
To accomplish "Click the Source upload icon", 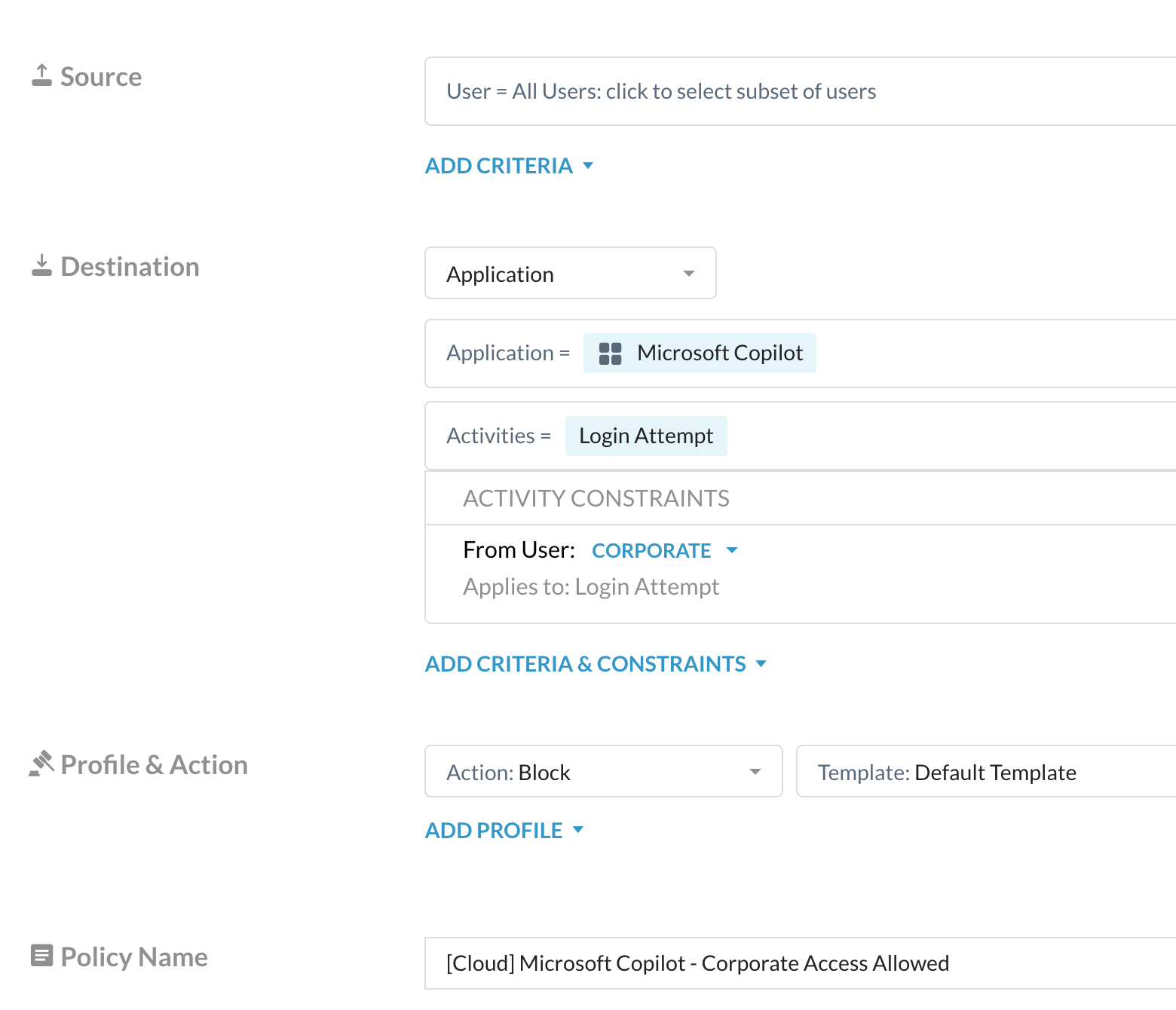I will point(41,75).
